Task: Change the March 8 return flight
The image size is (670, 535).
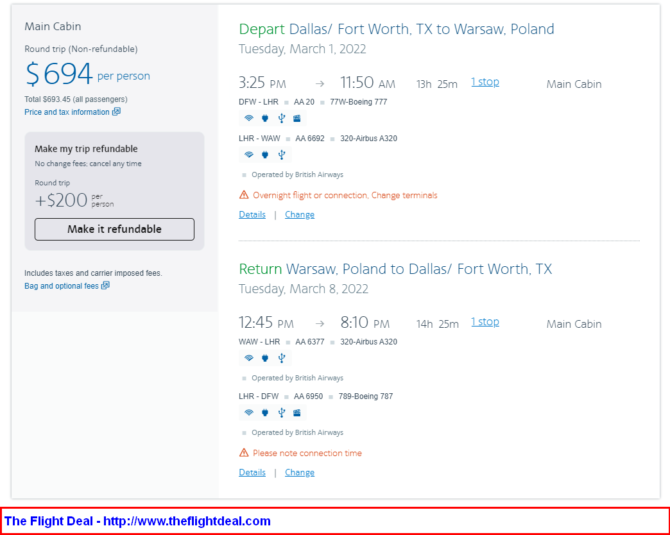Action: [300, 473]
